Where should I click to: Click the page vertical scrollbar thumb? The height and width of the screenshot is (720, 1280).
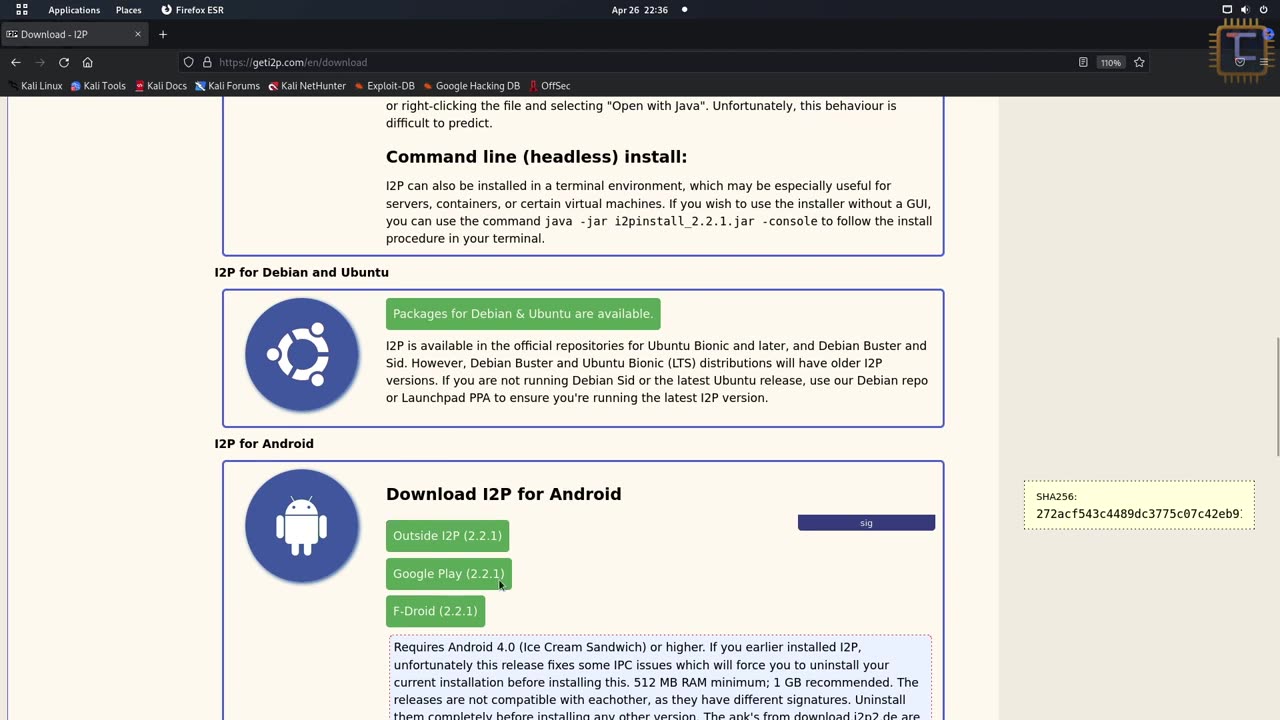pos(1276,396)
